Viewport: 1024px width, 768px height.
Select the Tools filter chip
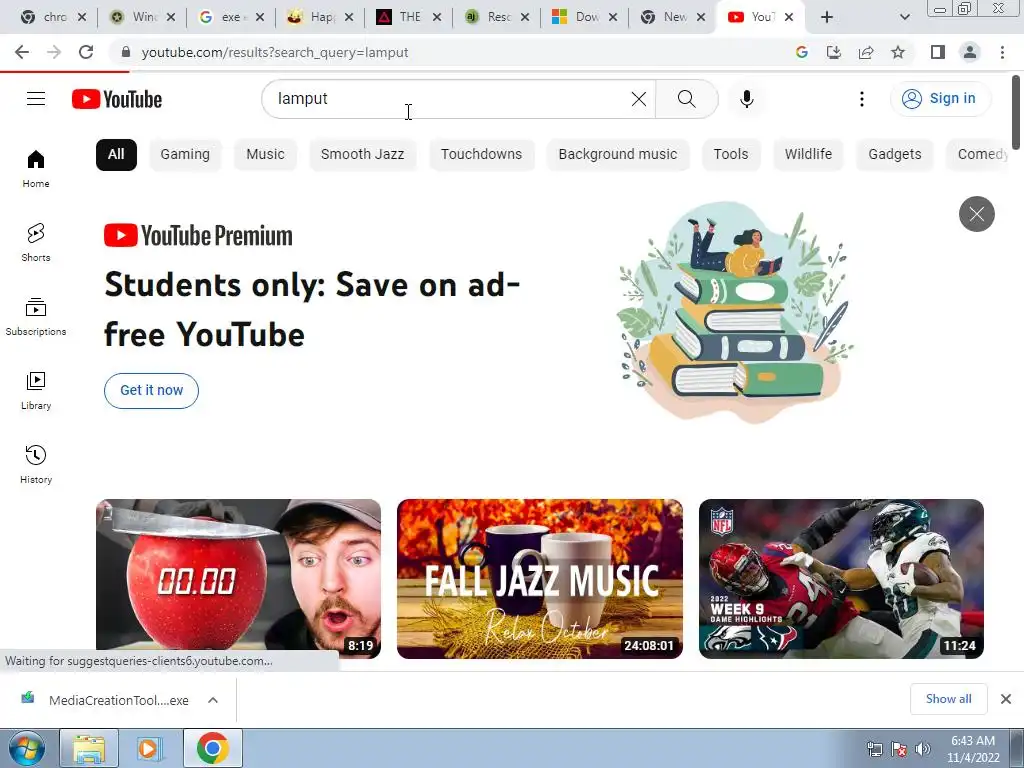tap(731, 155)
